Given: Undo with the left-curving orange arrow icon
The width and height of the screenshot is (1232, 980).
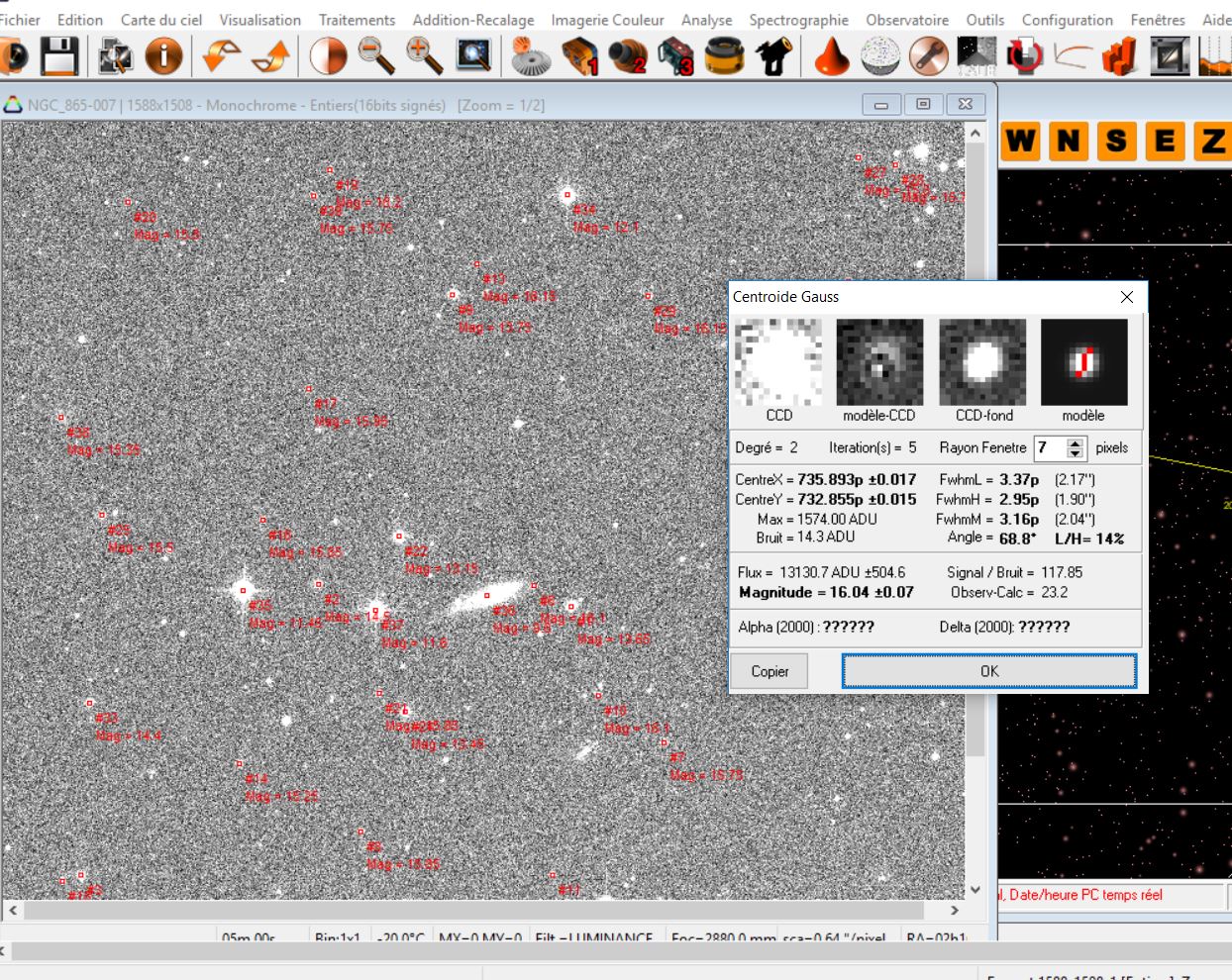Looking at the screenshot, I should [x=223, y=56].
